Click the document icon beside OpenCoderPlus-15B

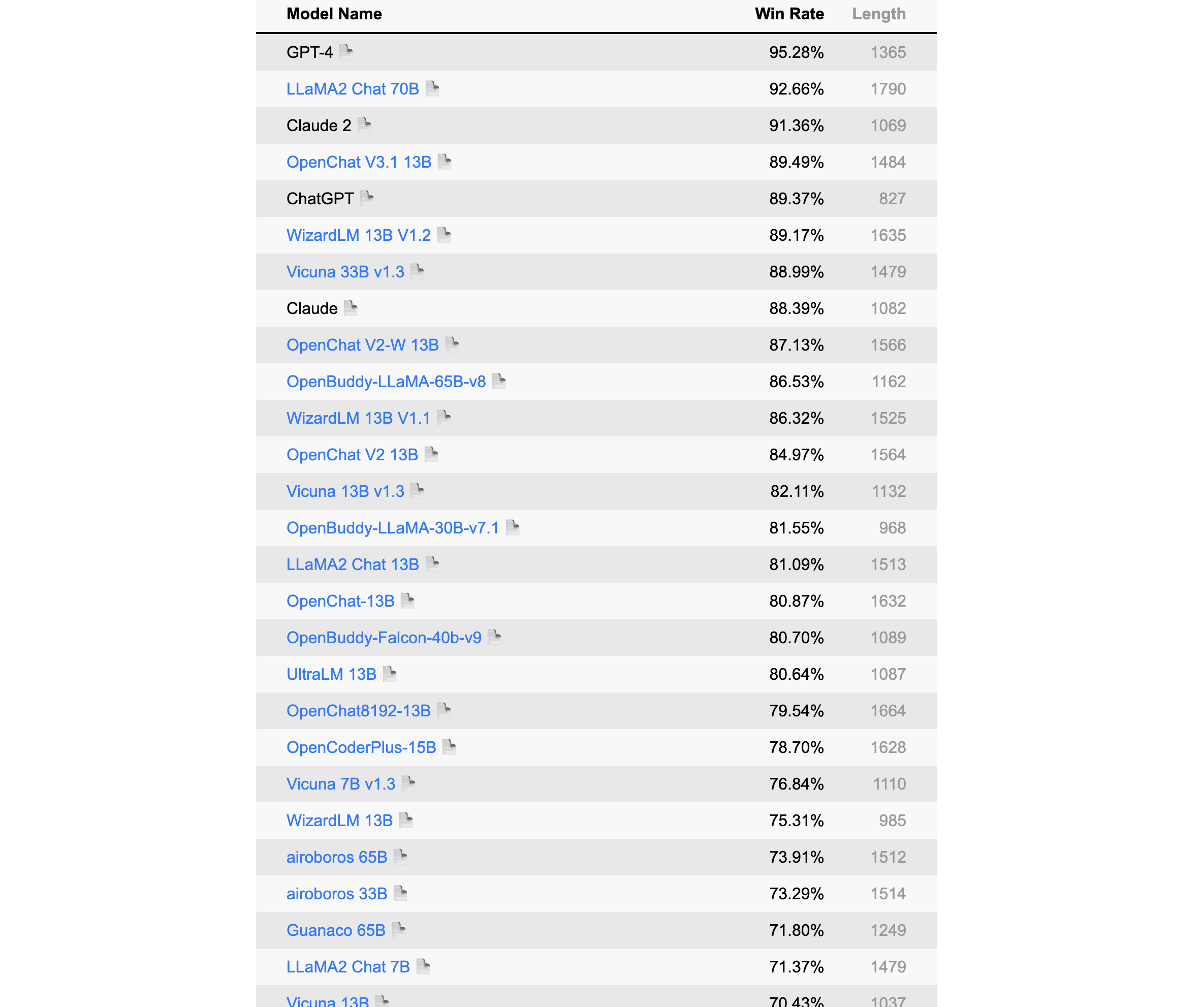coord(449,747)
